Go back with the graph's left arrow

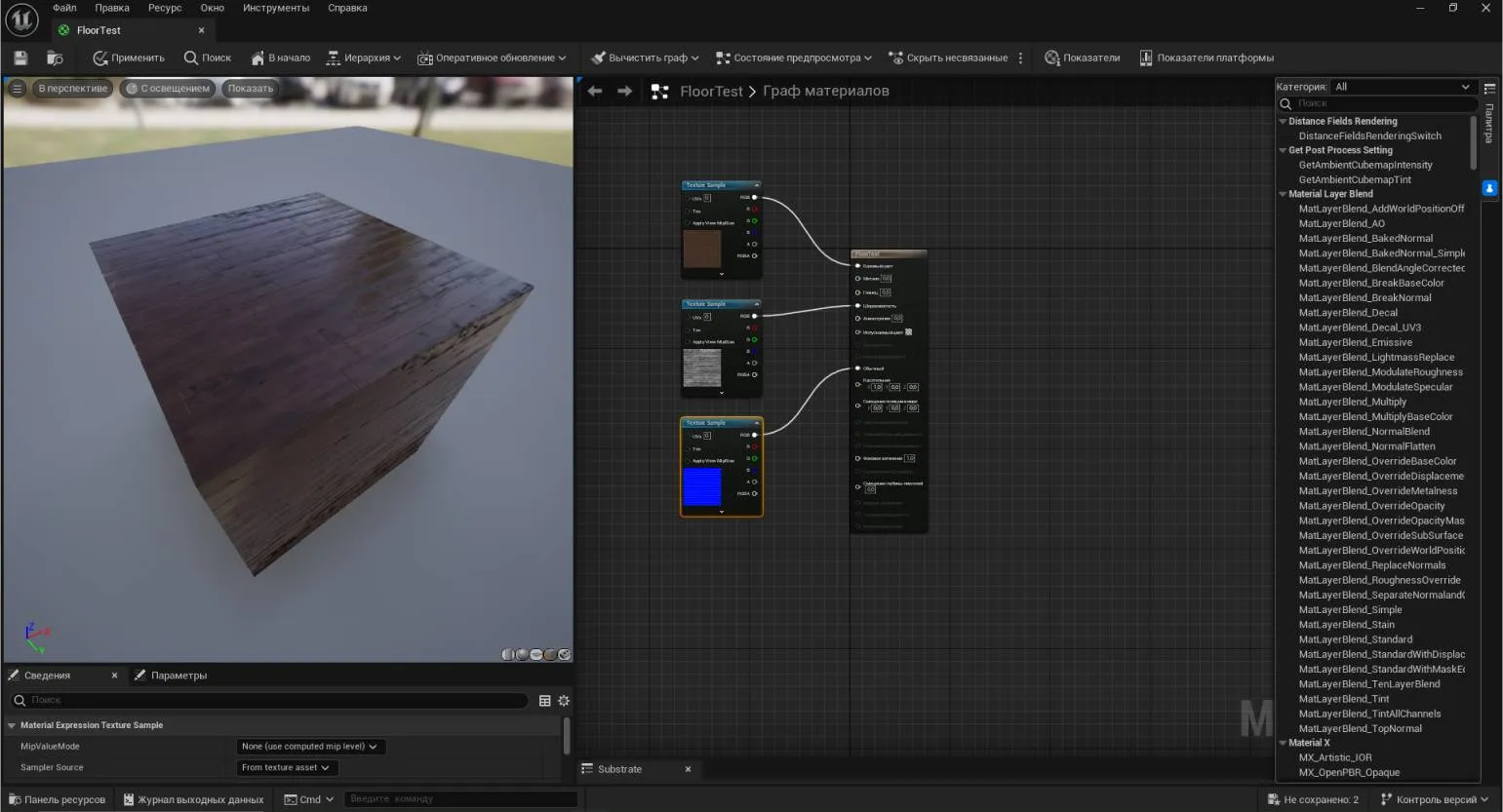[595, 92]
